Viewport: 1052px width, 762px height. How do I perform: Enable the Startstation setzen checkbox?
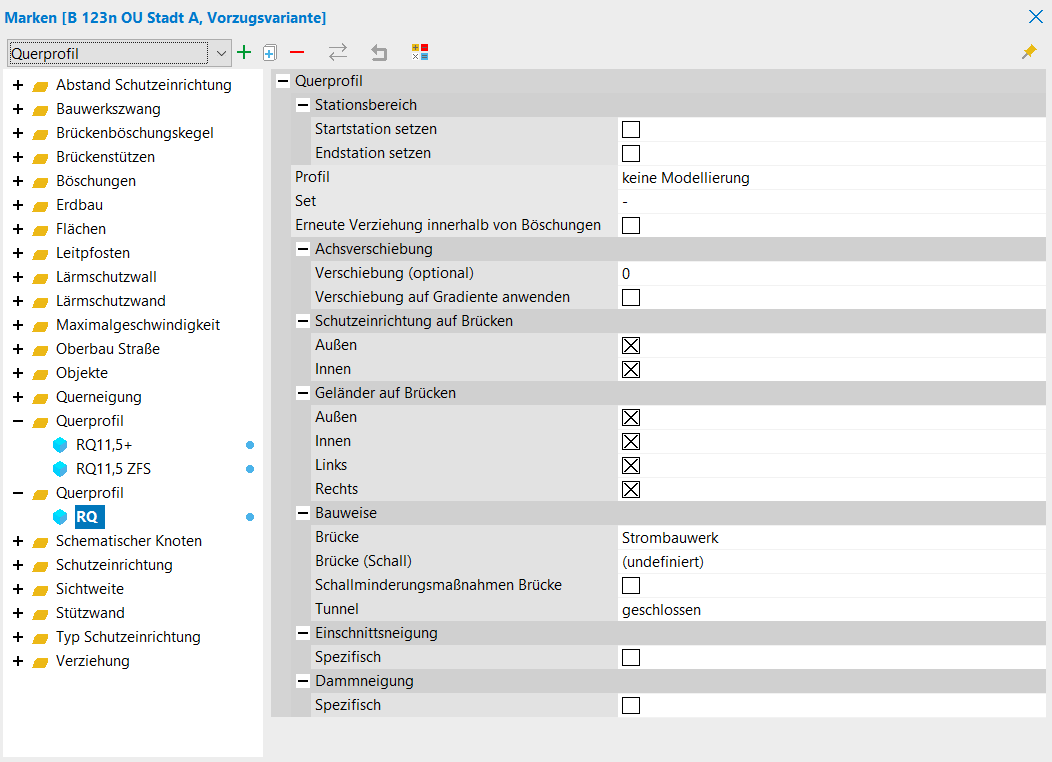coord(631,130)
